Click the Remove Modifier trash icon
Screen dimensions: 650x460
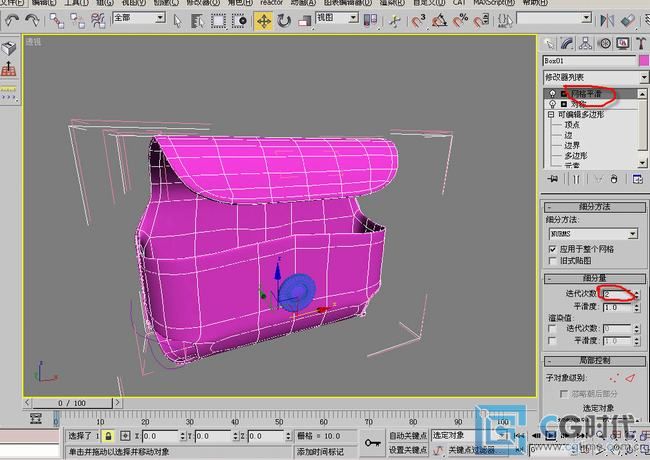pyautogui.click(x=614, y=179)
